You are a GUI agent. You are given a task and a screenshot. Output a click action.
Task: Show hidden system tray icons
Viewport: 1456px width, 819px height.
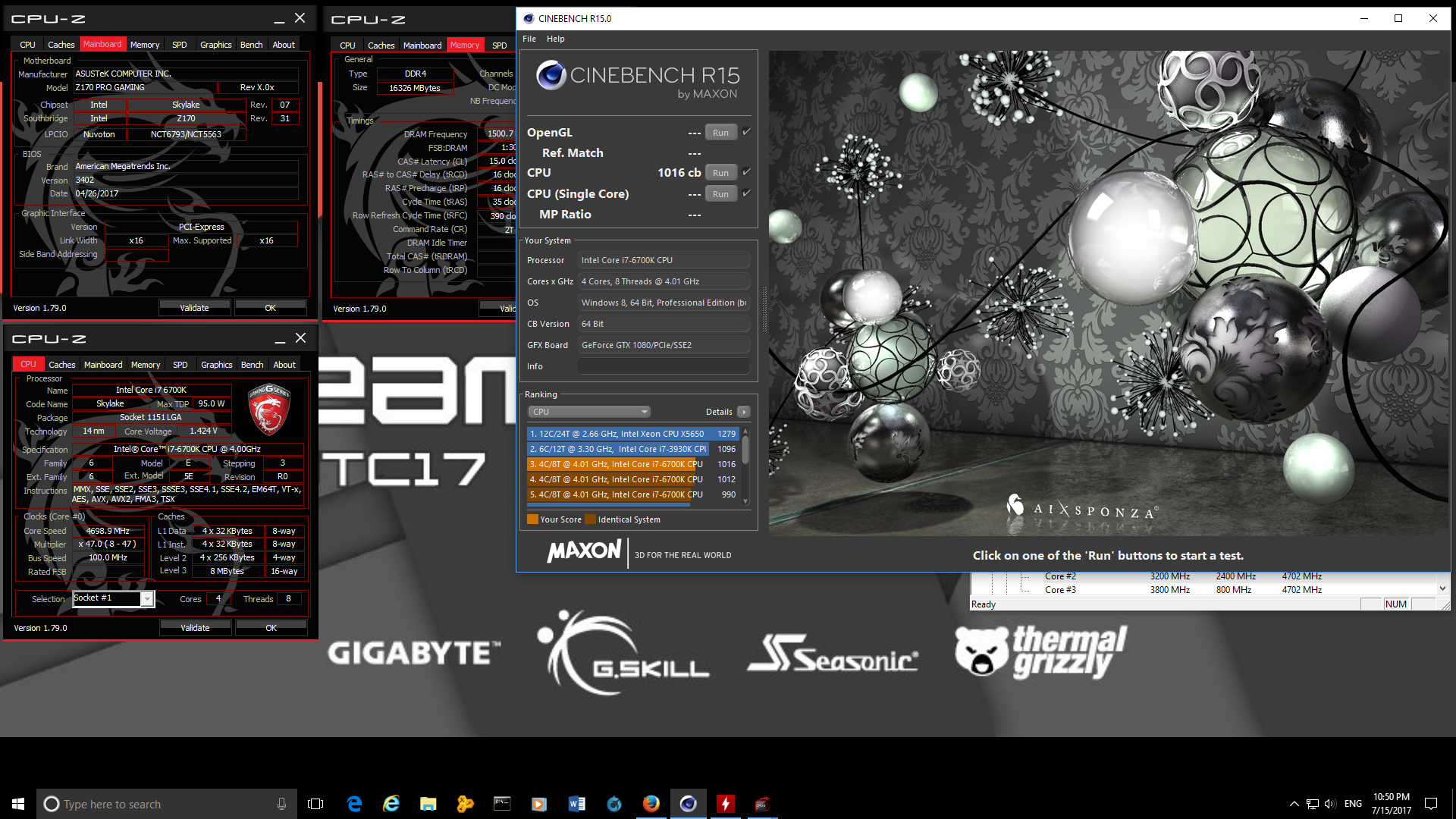tap(1294, 804)
